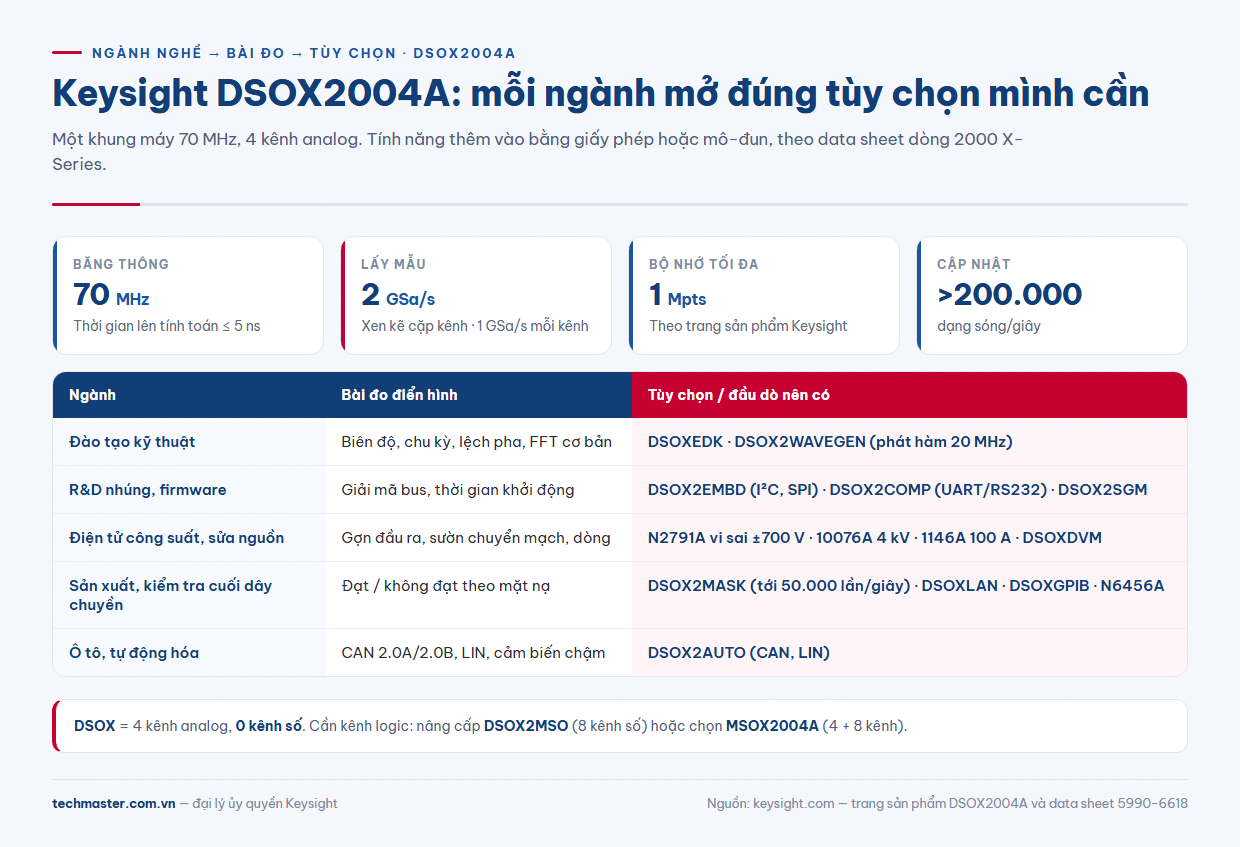1240x847 pixels.
Task: Click the '>200.000' value
Action: [1009, 295]
